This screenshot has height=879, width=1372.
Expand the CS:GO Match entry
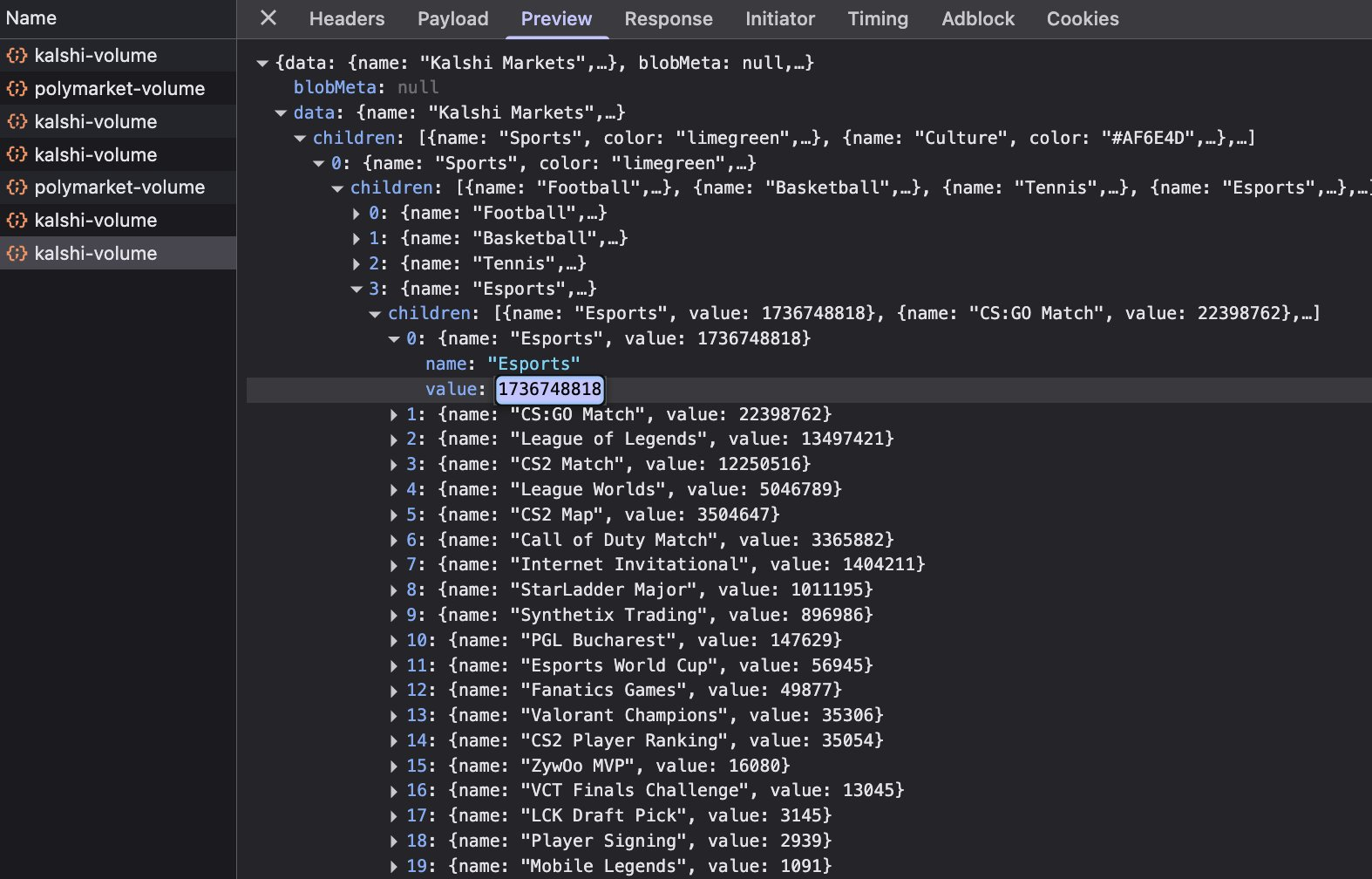coord(394,415)
